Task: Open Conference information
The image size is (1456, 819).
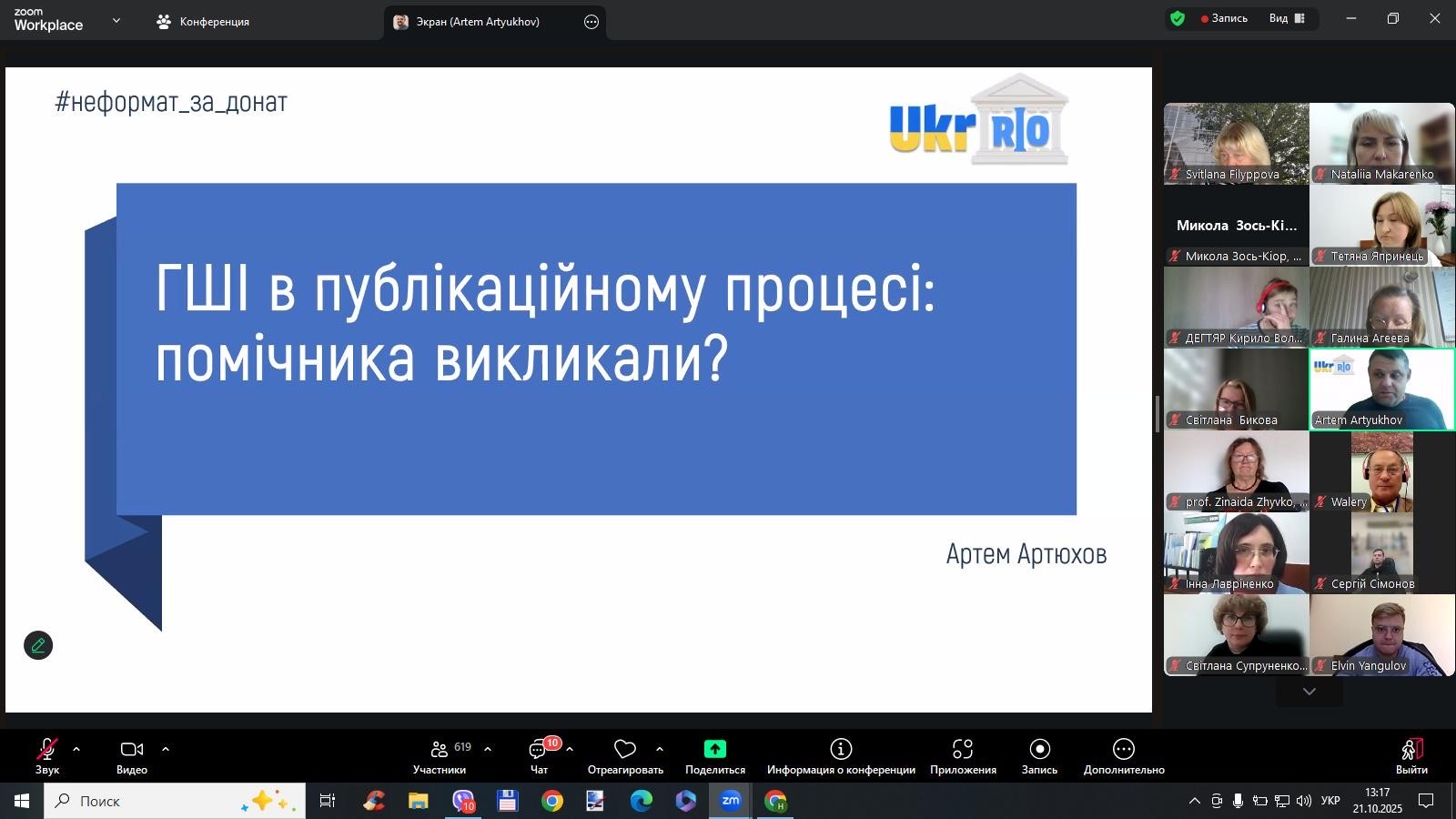Action: pos(841,756)
